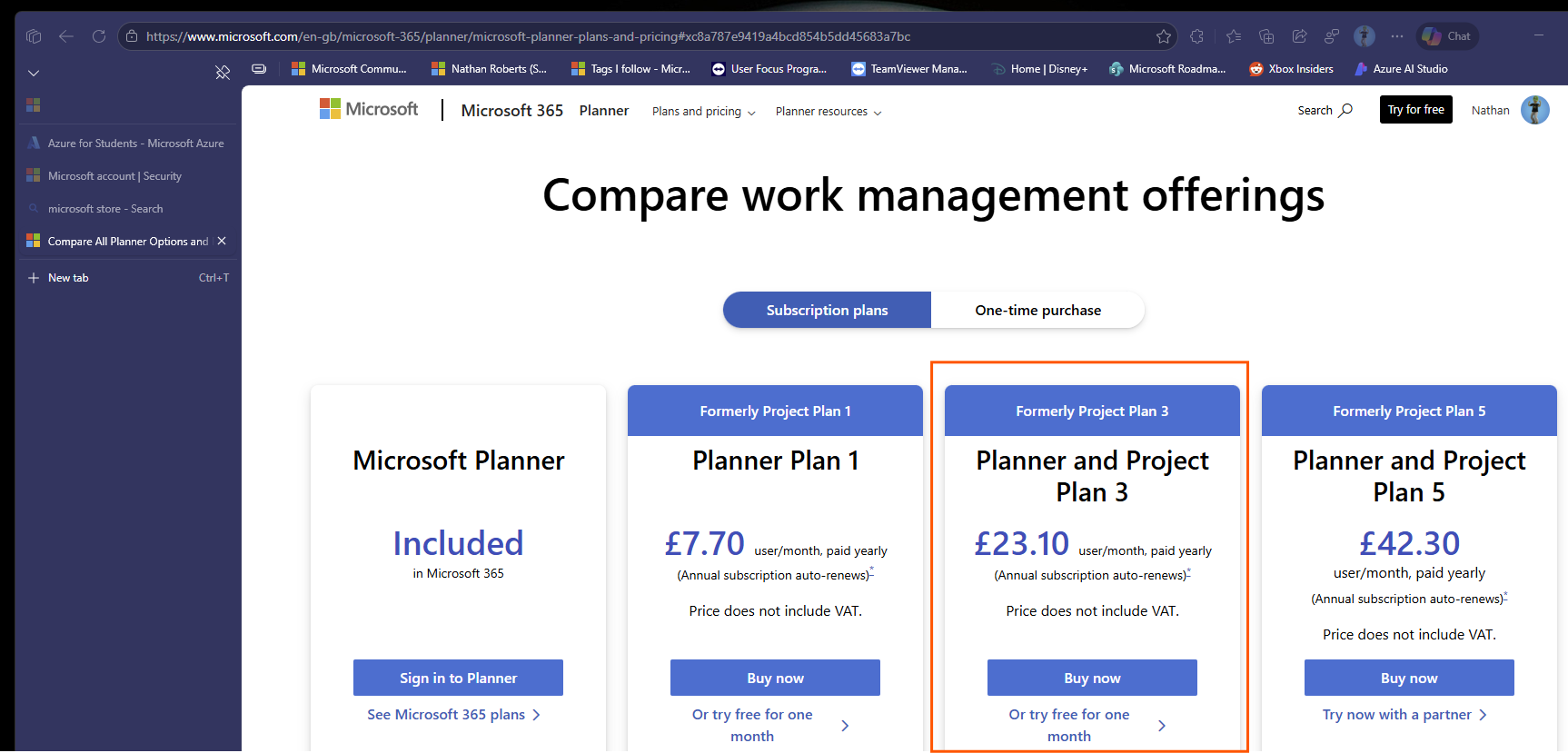The image size is (1568, 753).
Task: Click the search magnifier icon
Action: (x=1346, y=110)
